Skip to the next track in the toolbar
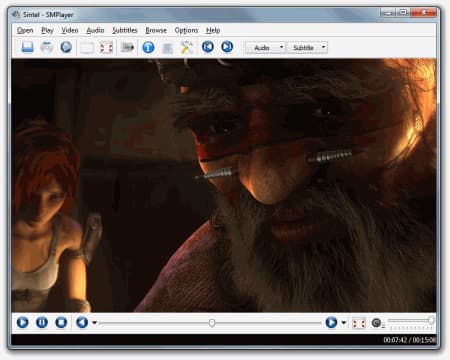The height and width of the screenshot is (360, 450). pos(227,47)
